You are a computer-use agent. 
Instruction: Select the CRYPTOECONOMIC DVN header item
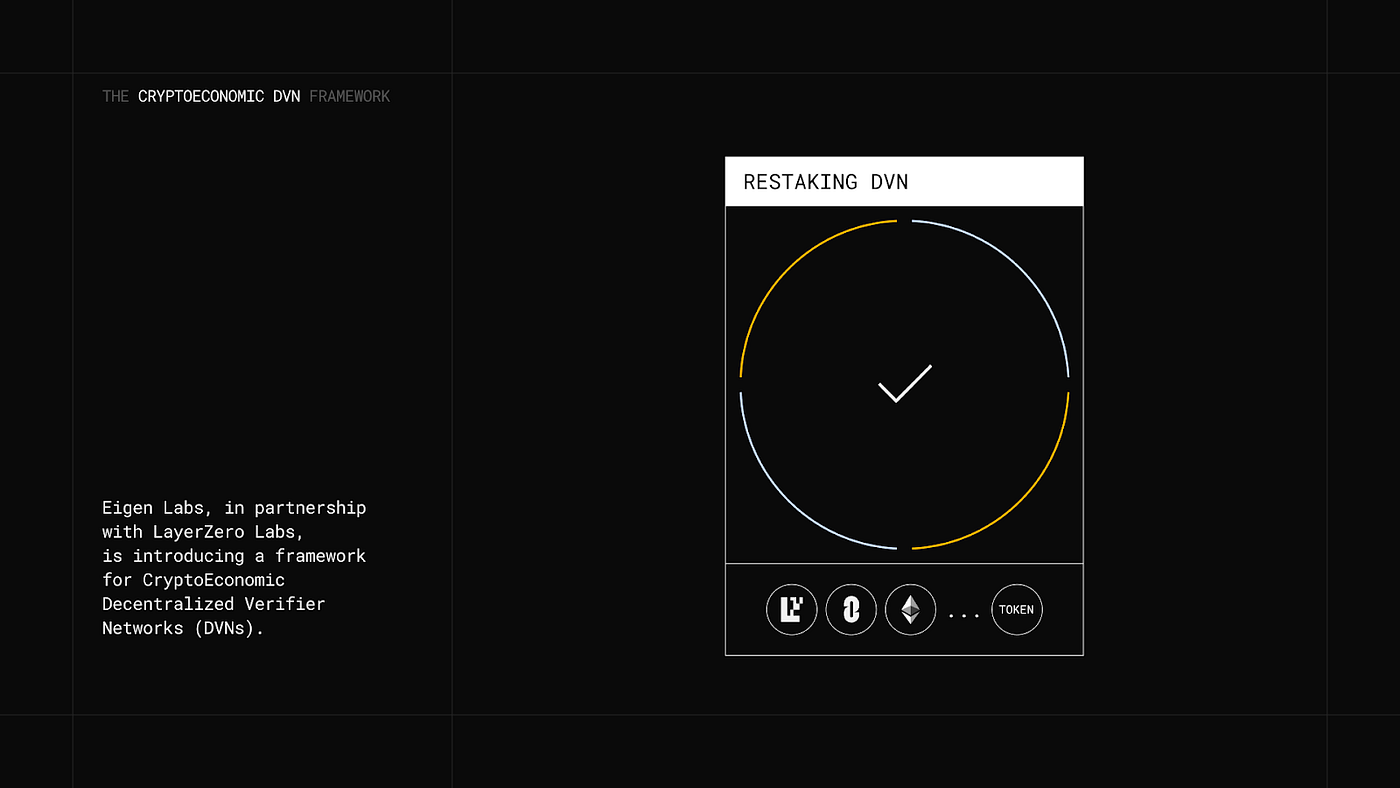coord(218,96)
